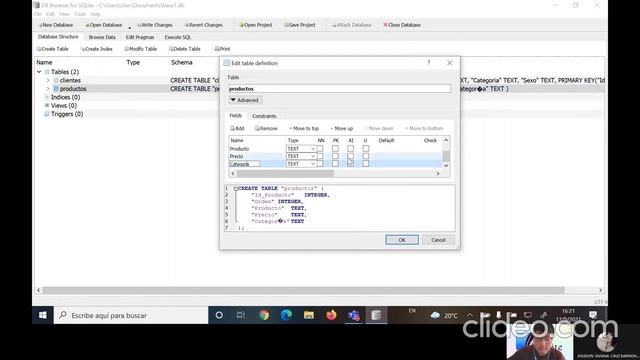640x360 pixels.
Task: Toggle the Advanced section in dialog
Action: 245,100
